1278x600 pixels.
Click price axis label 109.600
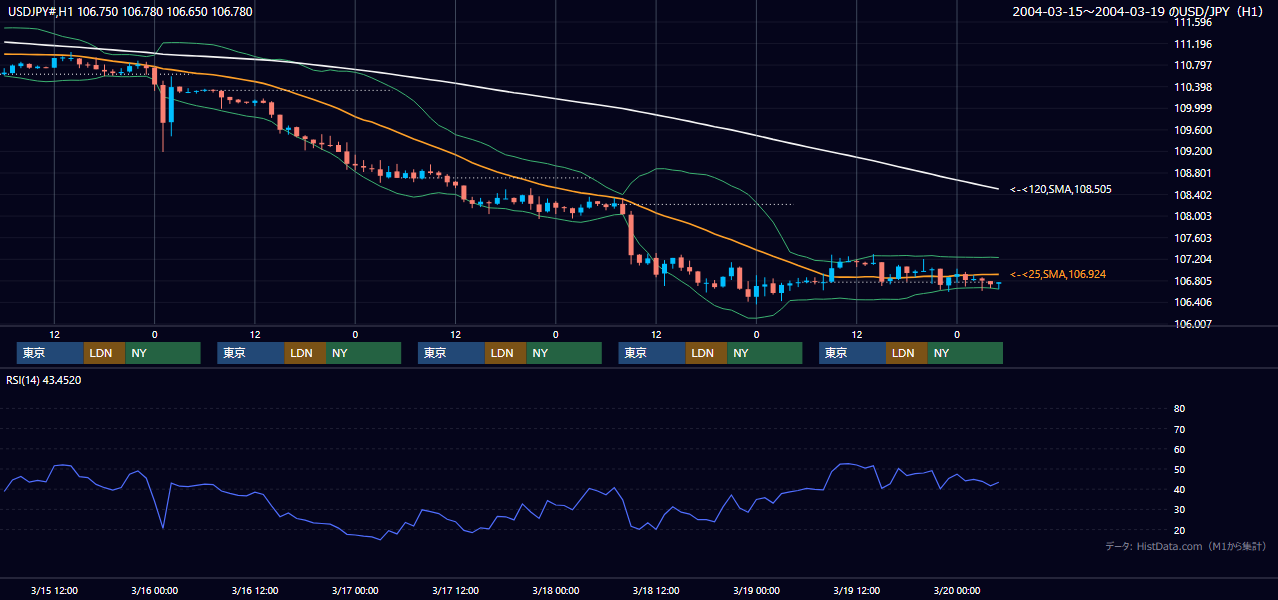click(x=1193, y=130)
